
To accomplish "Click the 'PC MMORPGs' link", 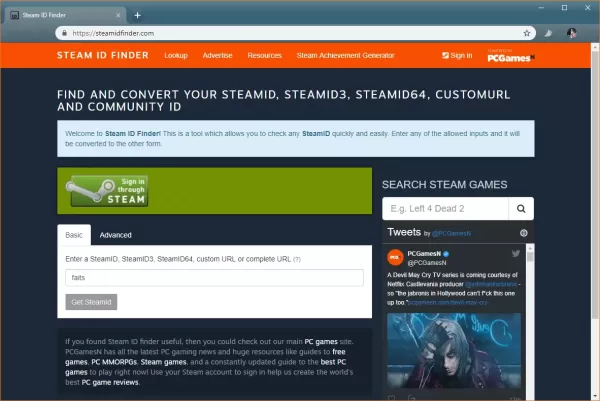I will [x=114, y=362].
